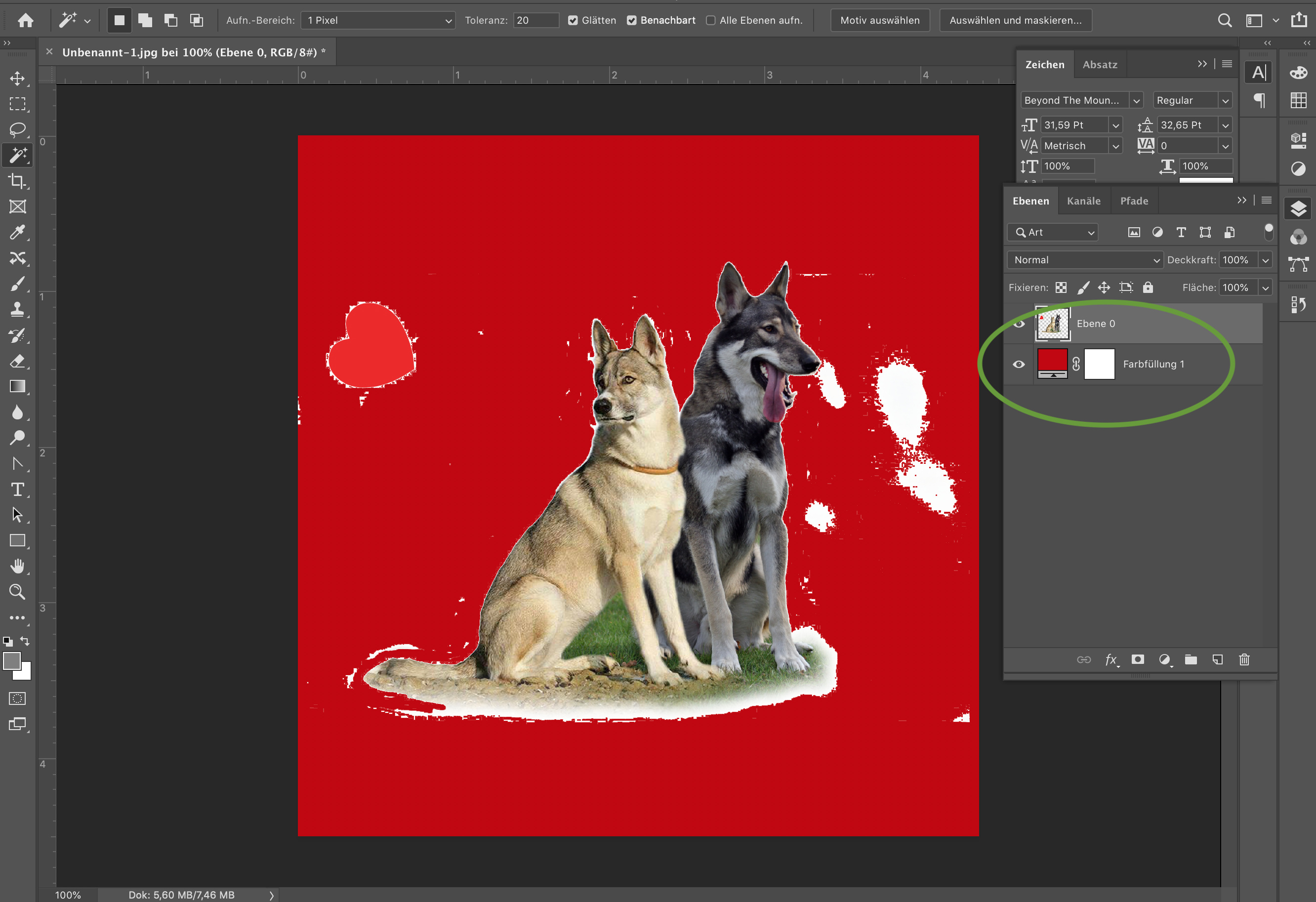This screenshot has width=1316, height=902.
Task: Select the Move tool
Action: (17, 78)
